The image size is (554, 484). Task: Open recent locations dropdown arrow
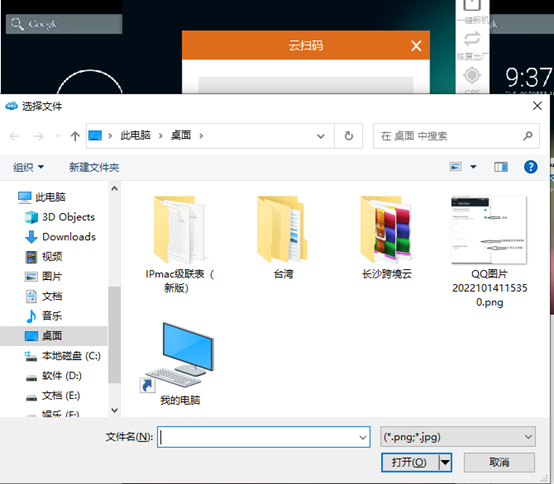coord(58,136)
